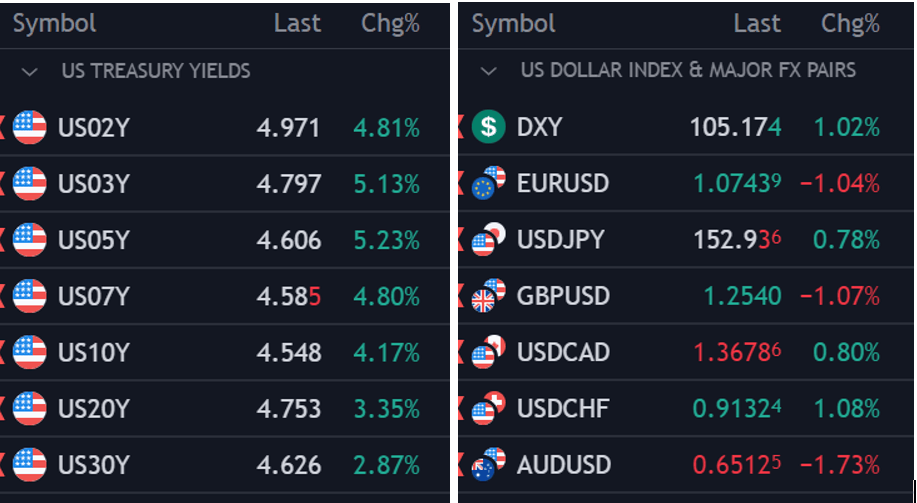Click the USDCAD flag pair icon
This screenshot has height=503, width=917.
(488, 352)
